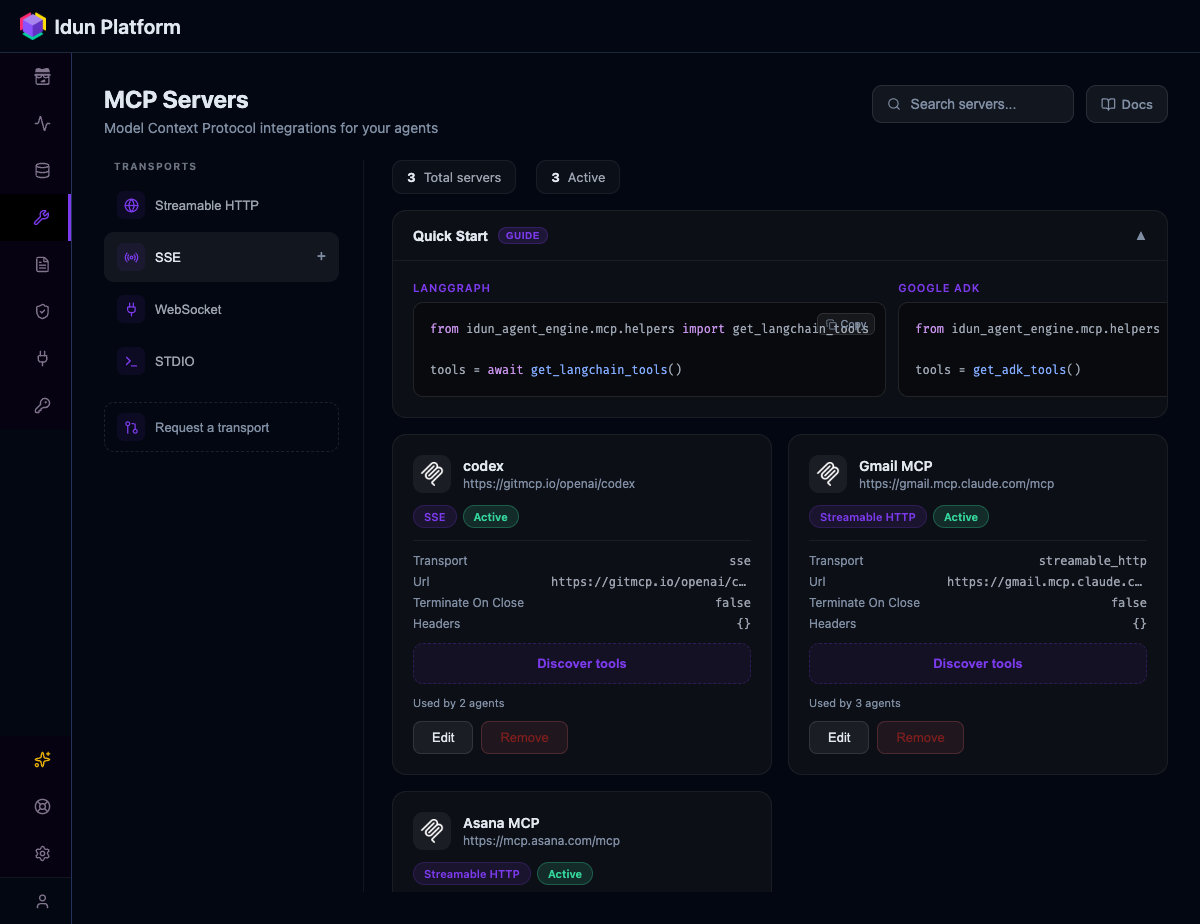Click the Asana MCP server logo icon

pyautogui.click(x=432, y=831)
